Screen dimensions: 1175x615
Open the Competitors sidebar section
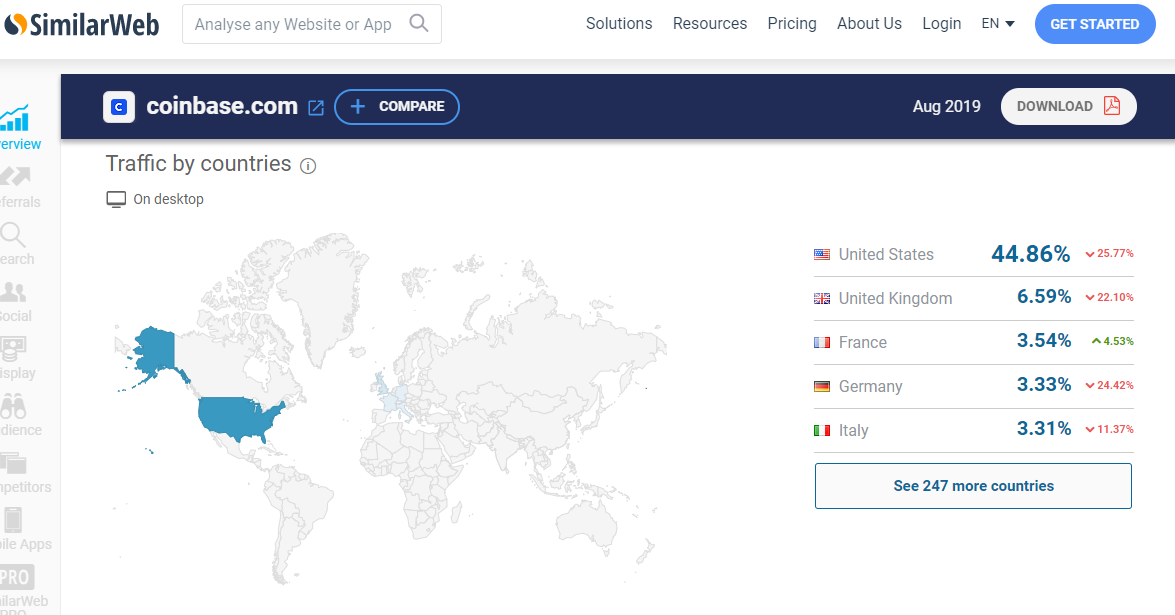[24, 473]
